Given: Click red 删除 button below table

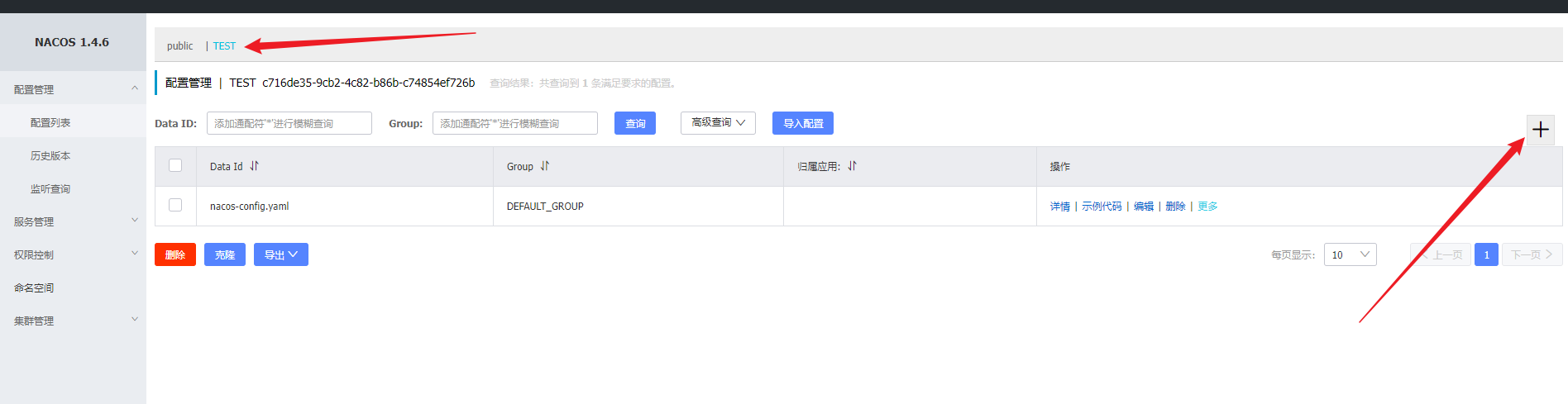Looking at the screenshot, I should [x=175, y=254].
